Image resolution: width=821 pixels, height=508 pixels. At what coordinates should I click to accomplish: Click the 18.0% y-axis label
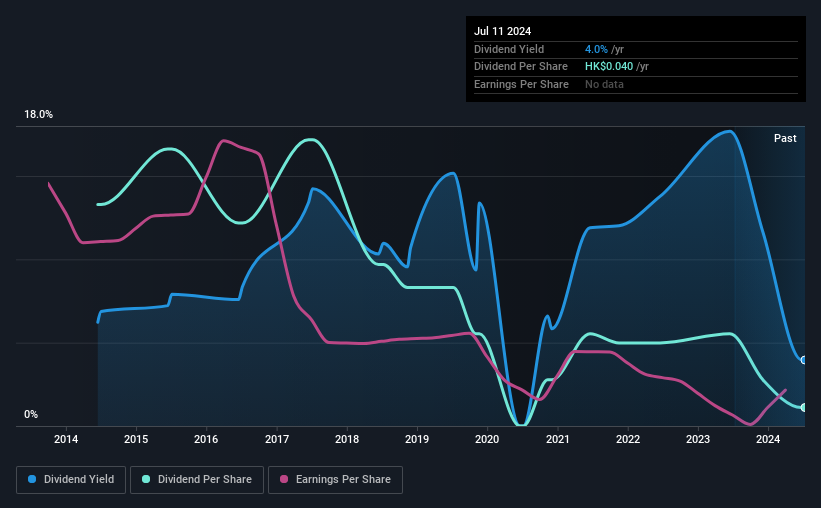tap(38, 114)
